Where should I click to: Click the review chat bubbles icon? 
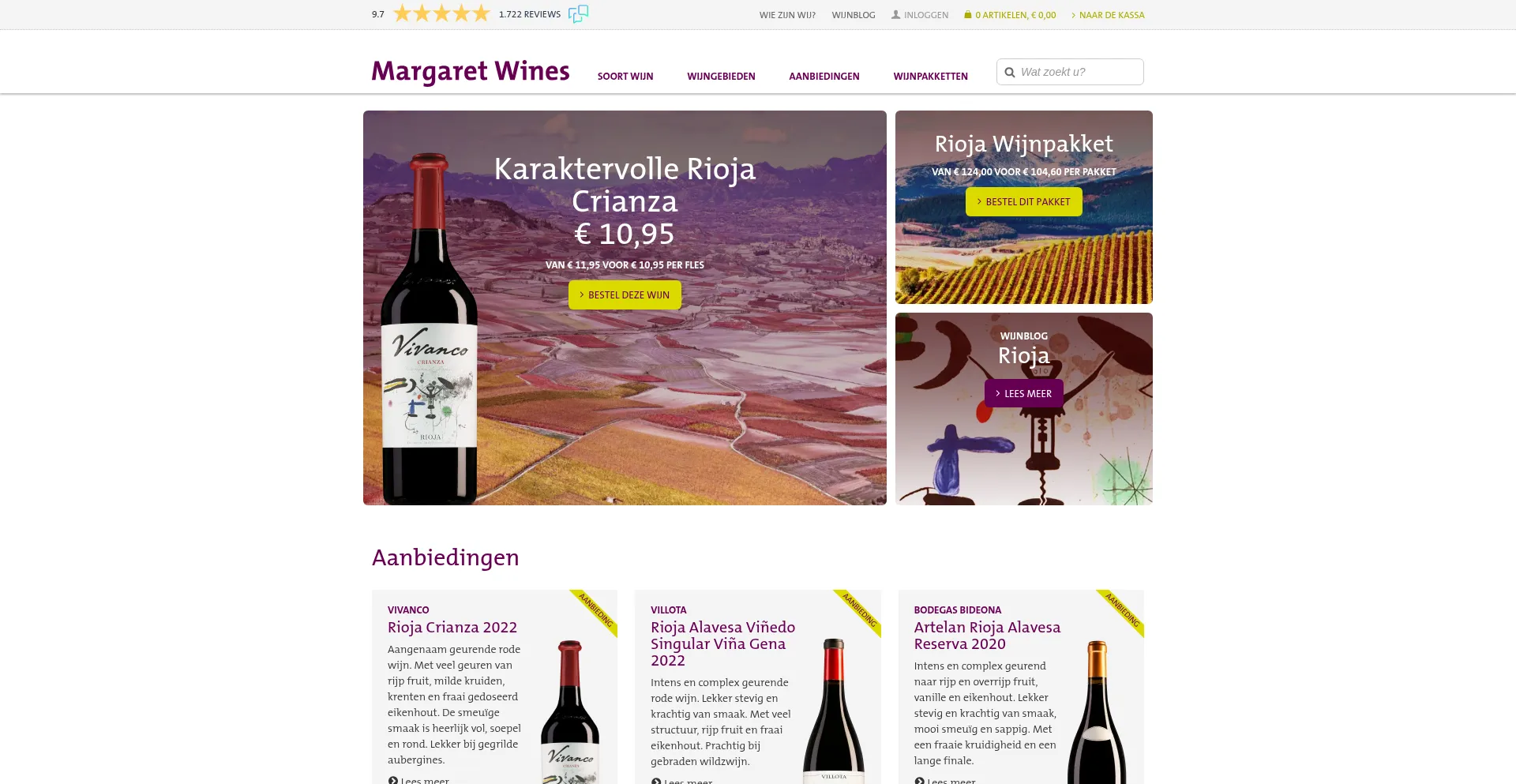tap(578, 14)
